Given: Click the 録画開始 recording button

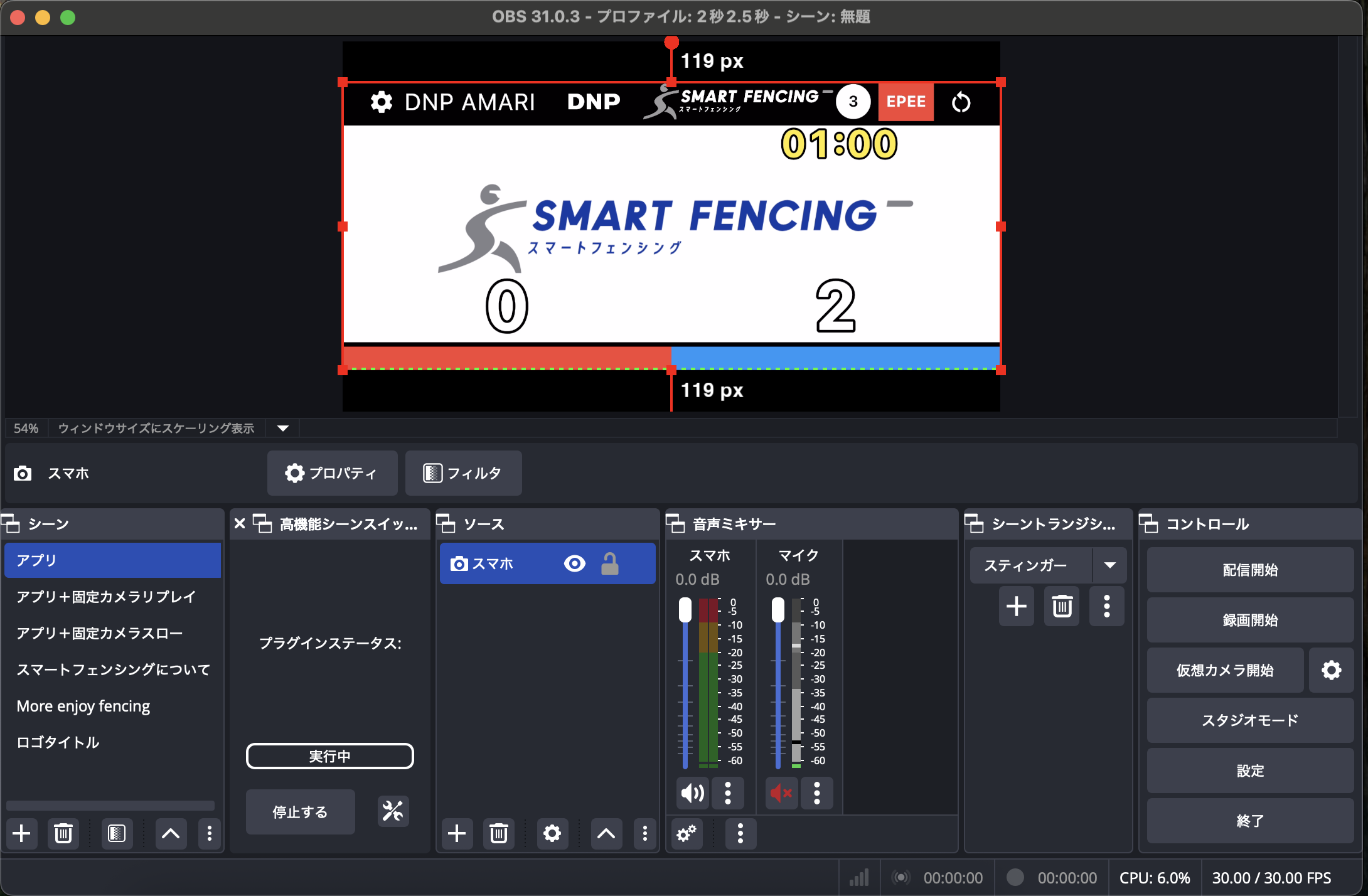Looking at the screenshot, I should (1249, 620).
